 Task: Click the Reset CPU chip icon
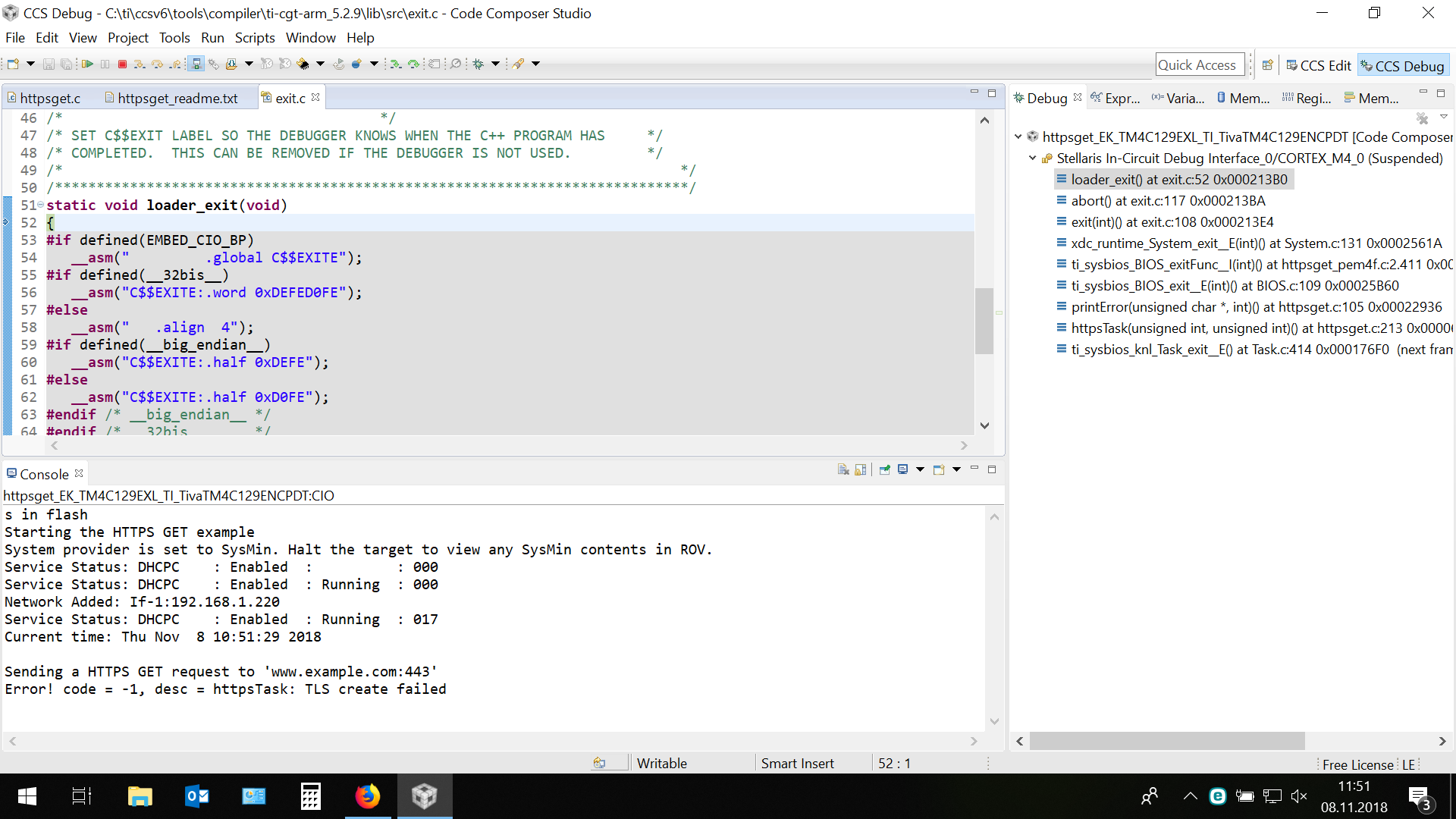click(x=302, y=64)
